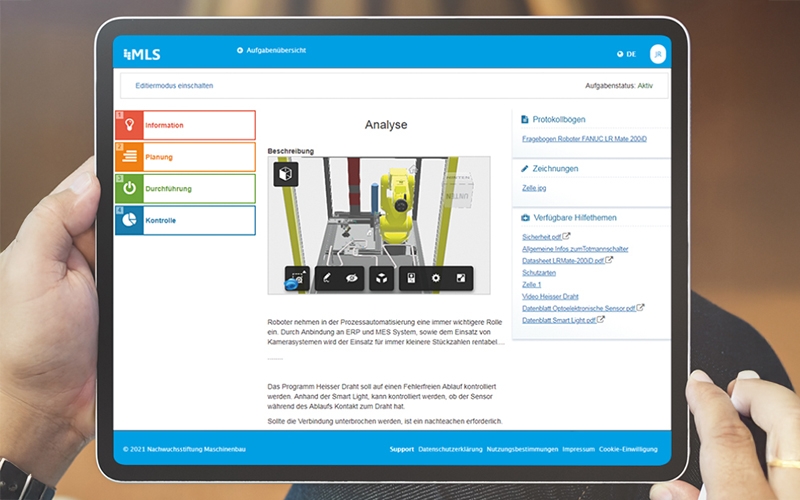Toggle the eye visibility tool in viewer
800x500 pixels.
[x=350, y=278]
